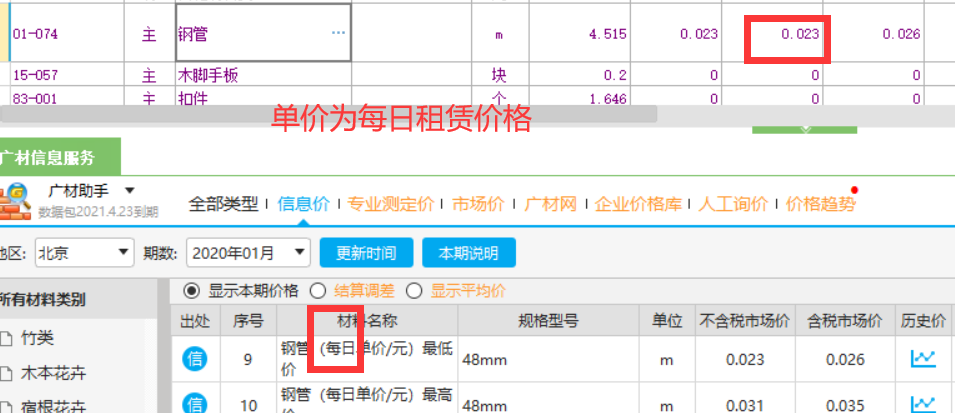Click the ellipsis button in the 钢管 cell
This screenshot has height=413, width=955.
click(338, 33)
